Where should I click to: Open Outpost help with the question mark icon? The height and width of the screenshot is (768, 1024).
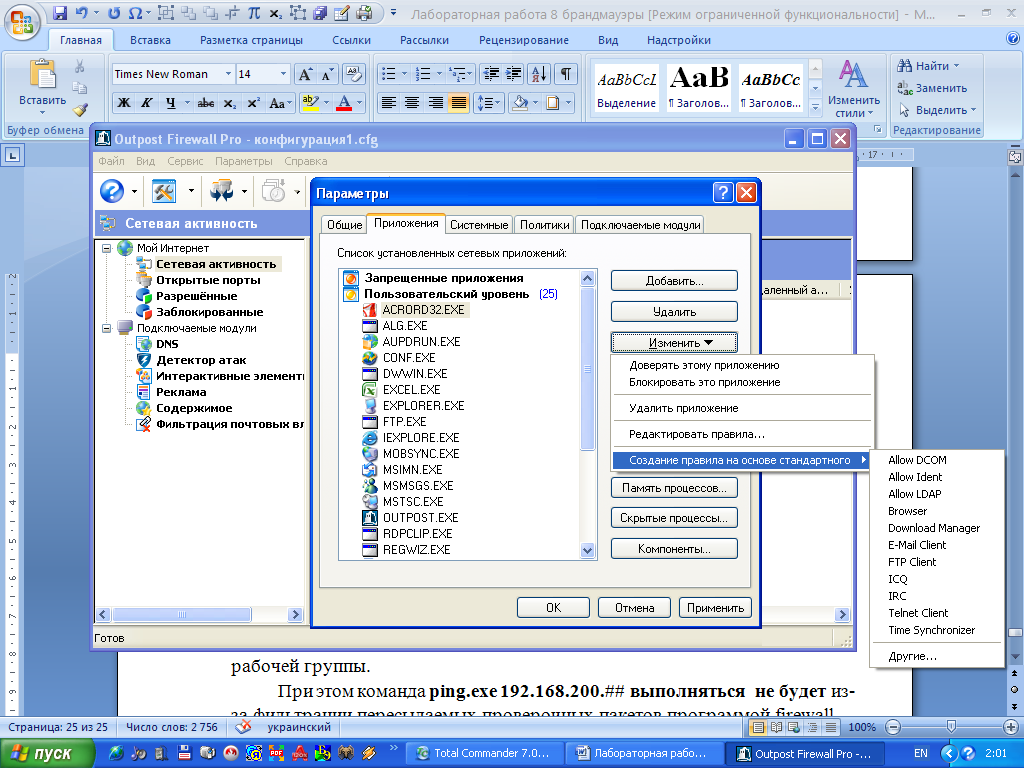[112, 191]
